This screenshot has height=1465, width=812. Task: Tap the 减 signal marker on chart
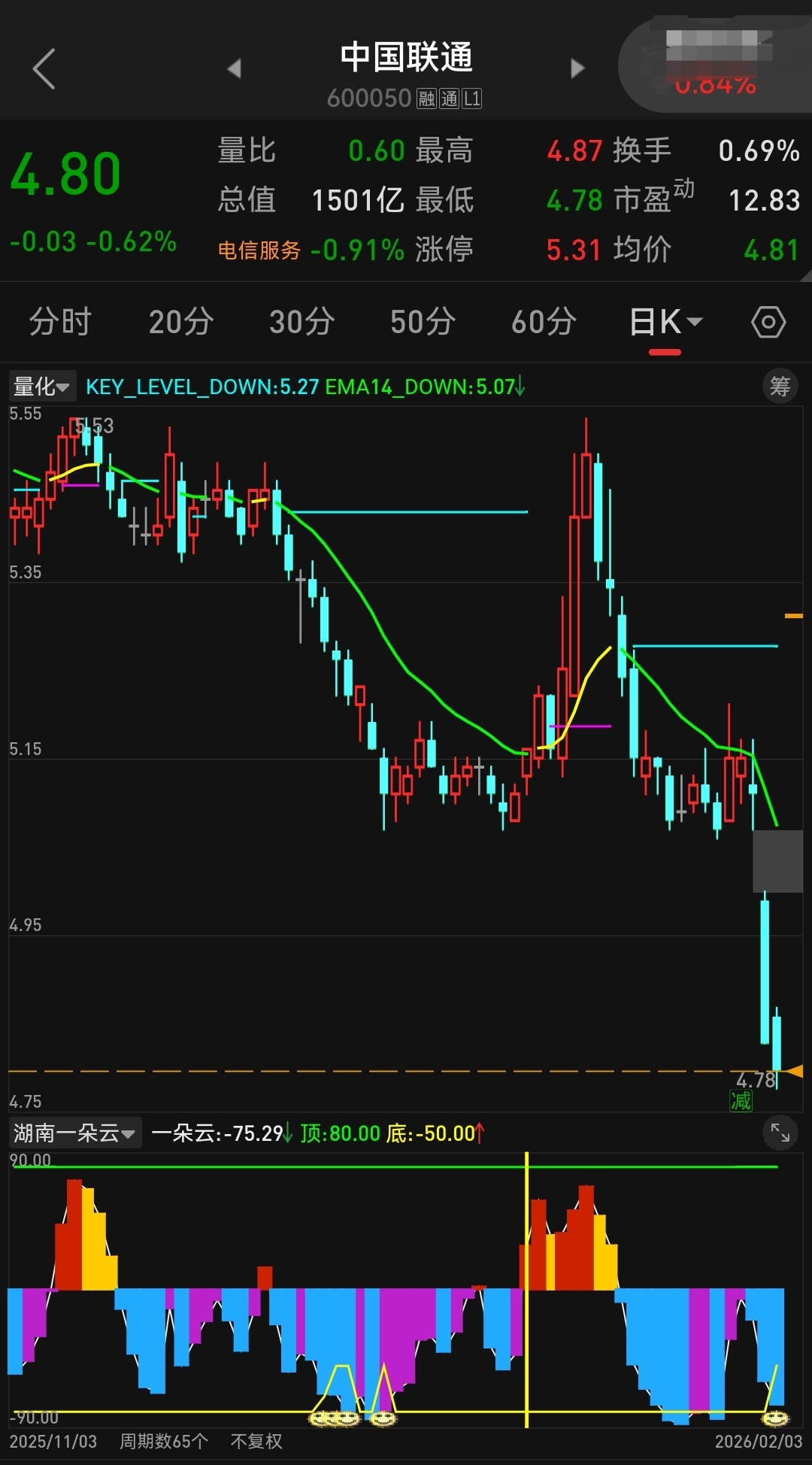pyautogui.click(x=741, y=1102)
